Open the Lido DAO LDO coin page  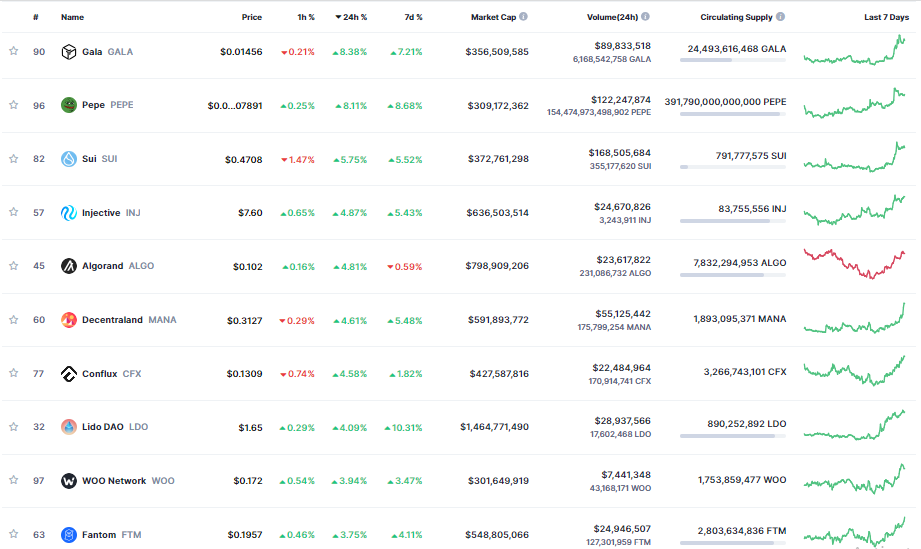[x=115, y=427]
